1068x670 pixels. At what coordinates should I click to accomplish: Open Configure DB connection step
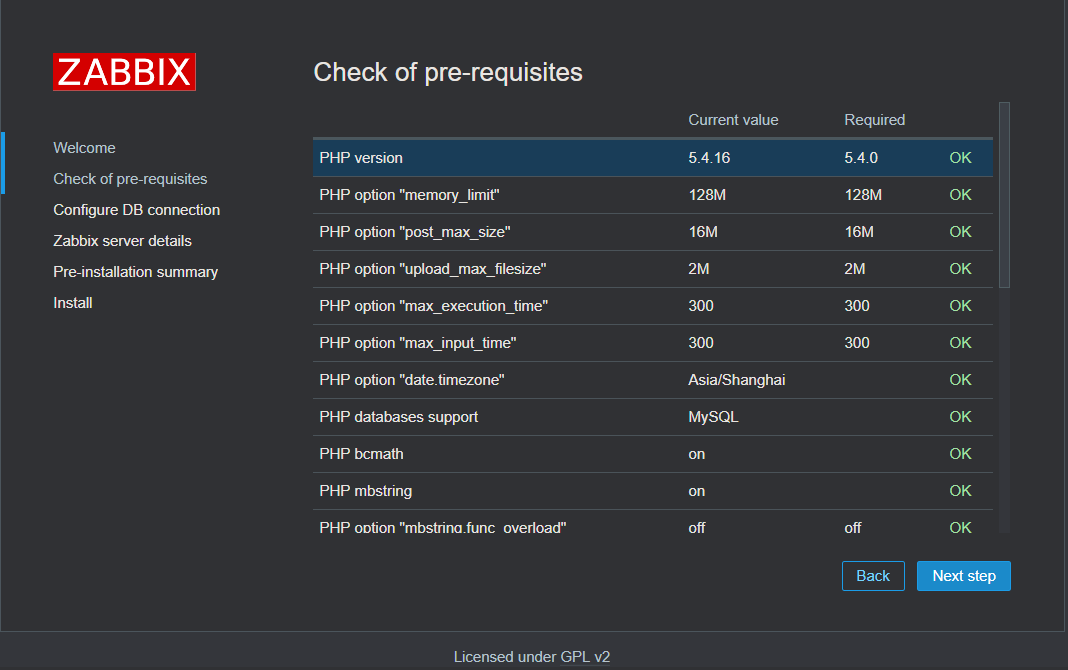point(136,210)
